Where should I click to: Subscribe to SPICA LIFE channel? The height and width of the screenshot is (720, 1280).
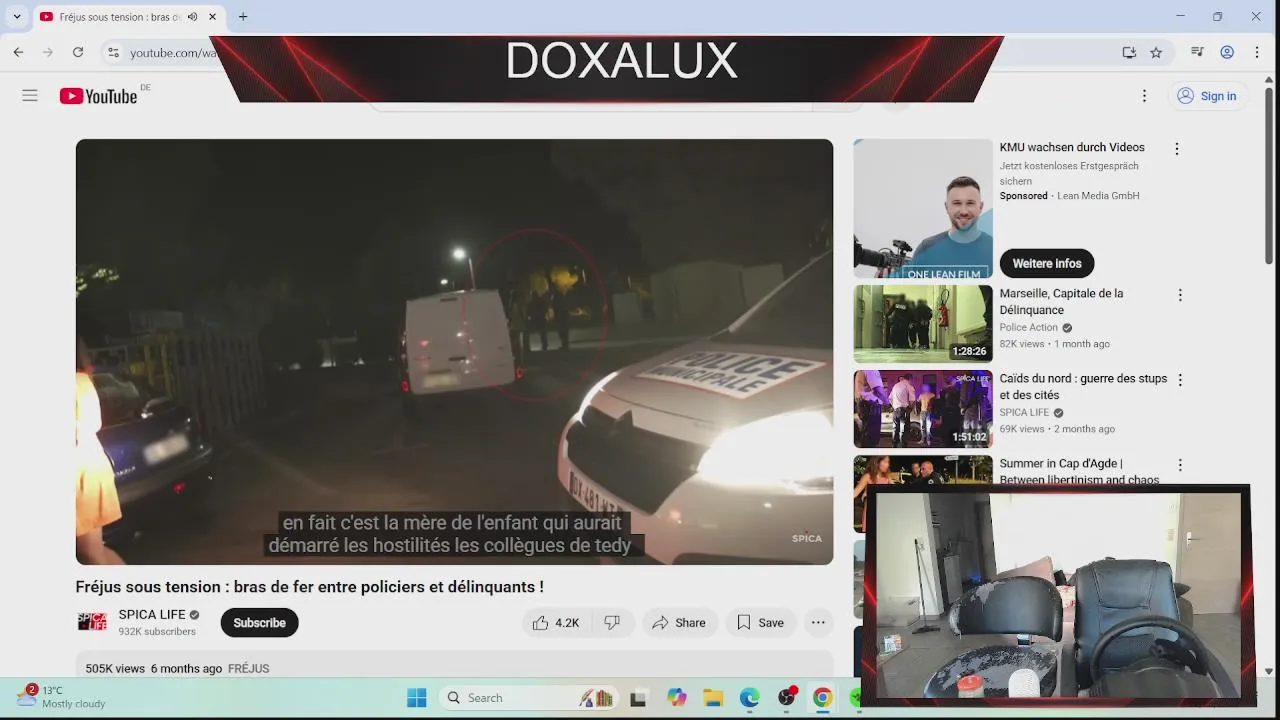point(259,623)
